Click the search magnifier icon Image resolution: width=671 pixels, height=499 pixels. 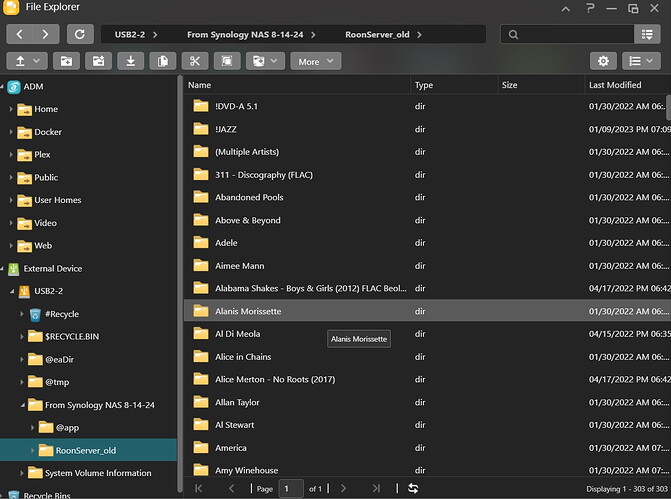(x=514, y=35)
